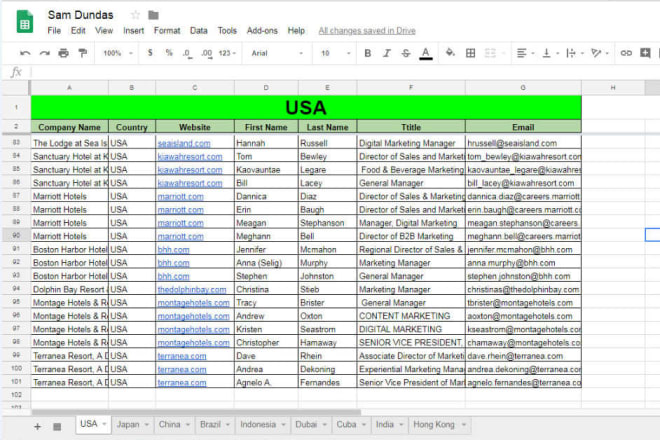Image resolution: width=660 pixels, height=440 pixels.
Task: Open vertical align options
Action: click(x=550, y=53)
